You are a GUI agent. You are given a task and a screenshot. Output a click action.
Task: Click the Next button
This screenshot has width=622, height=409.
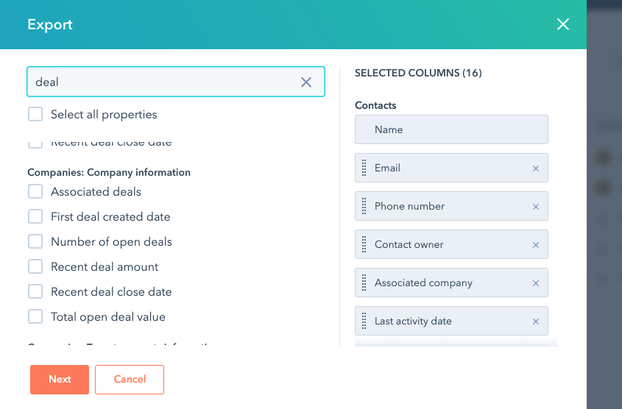coord(60,379)
